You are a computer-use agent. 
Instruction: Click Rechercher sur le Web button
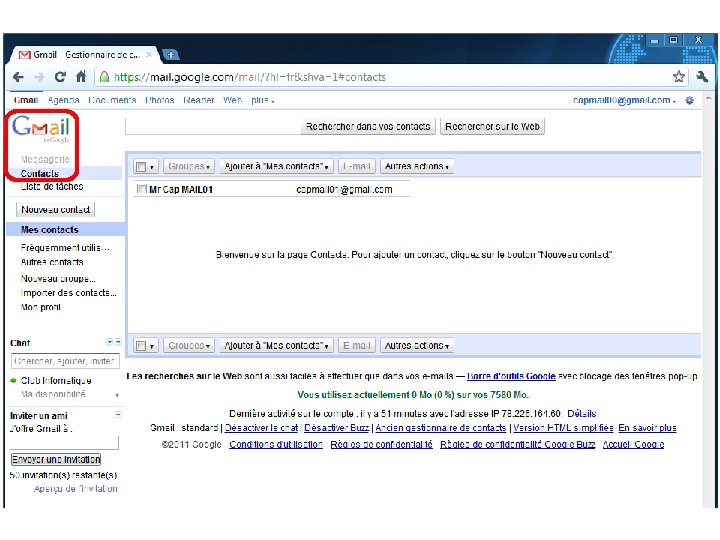492,126
